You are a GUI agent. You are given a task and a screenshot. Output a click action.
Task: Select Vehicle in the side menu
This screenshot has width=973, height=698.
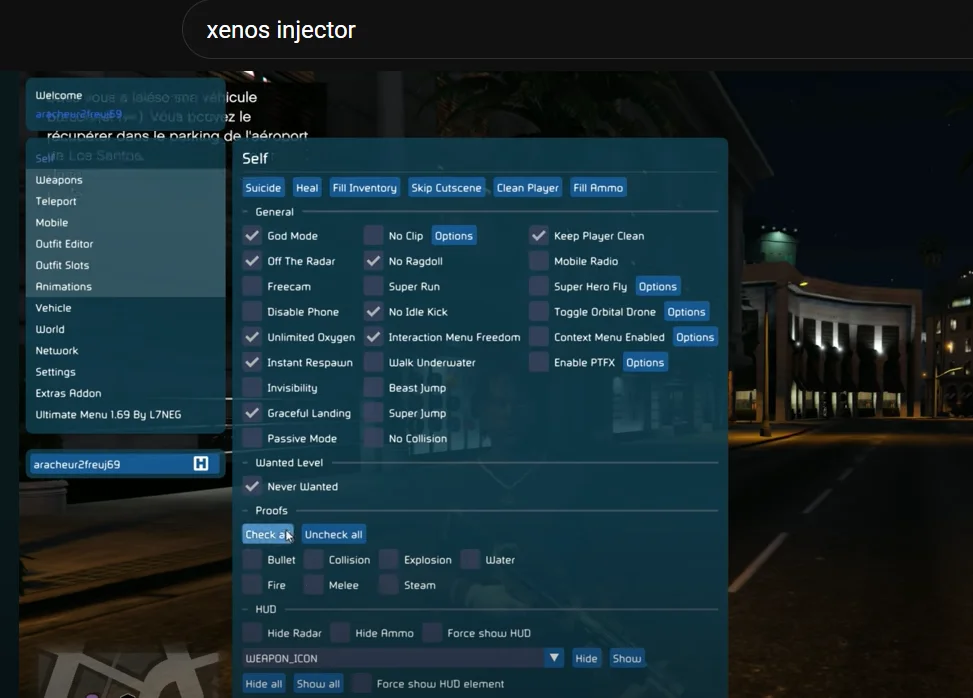coord(53,308)
